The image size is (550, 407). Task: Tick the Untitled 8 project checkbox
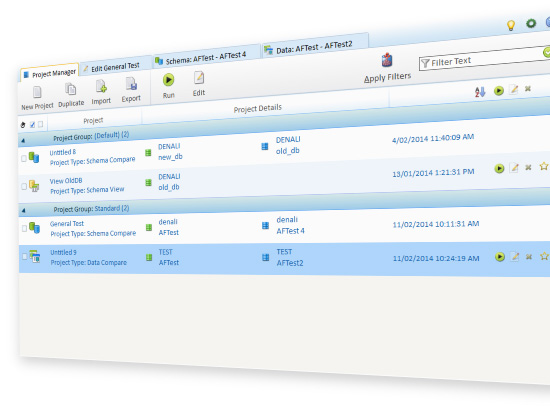pyautogui.click(x=24, y=158)
